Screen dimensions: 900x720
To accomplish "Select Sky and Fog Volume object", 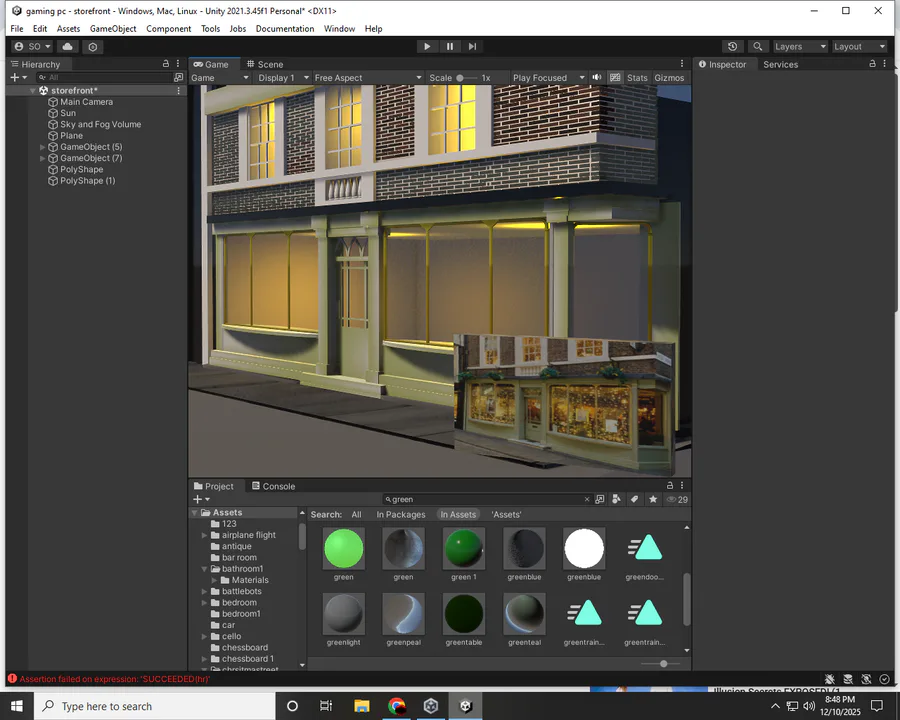I will pos(100,124).
